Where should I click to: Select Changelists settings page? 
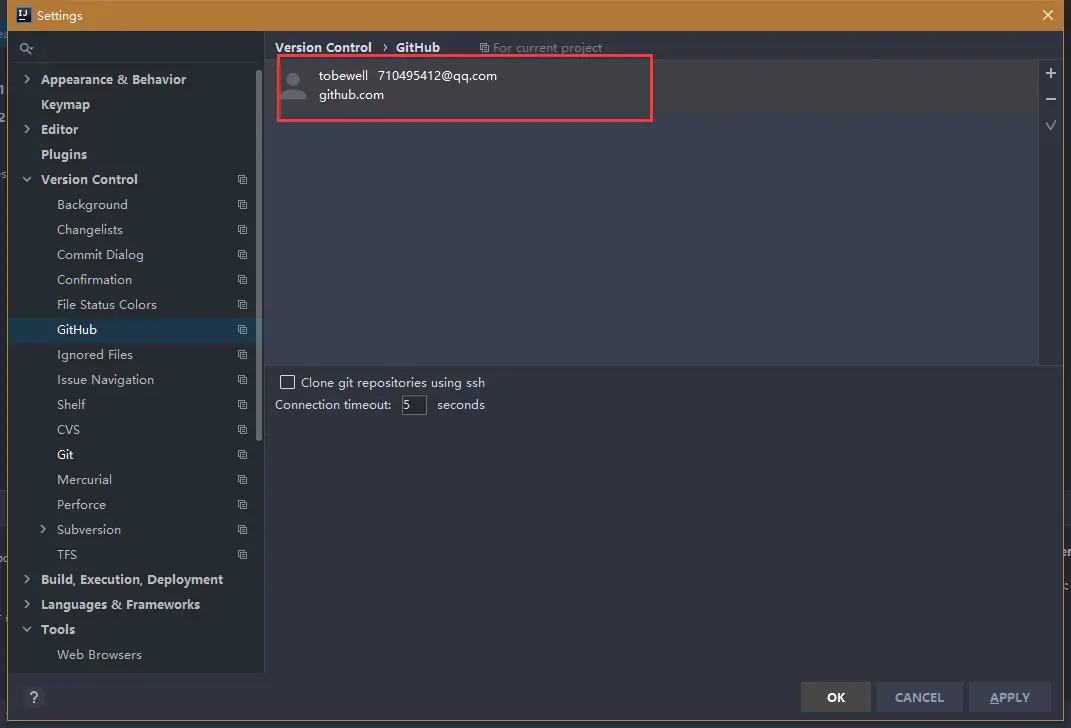click(x=89, y=229)
